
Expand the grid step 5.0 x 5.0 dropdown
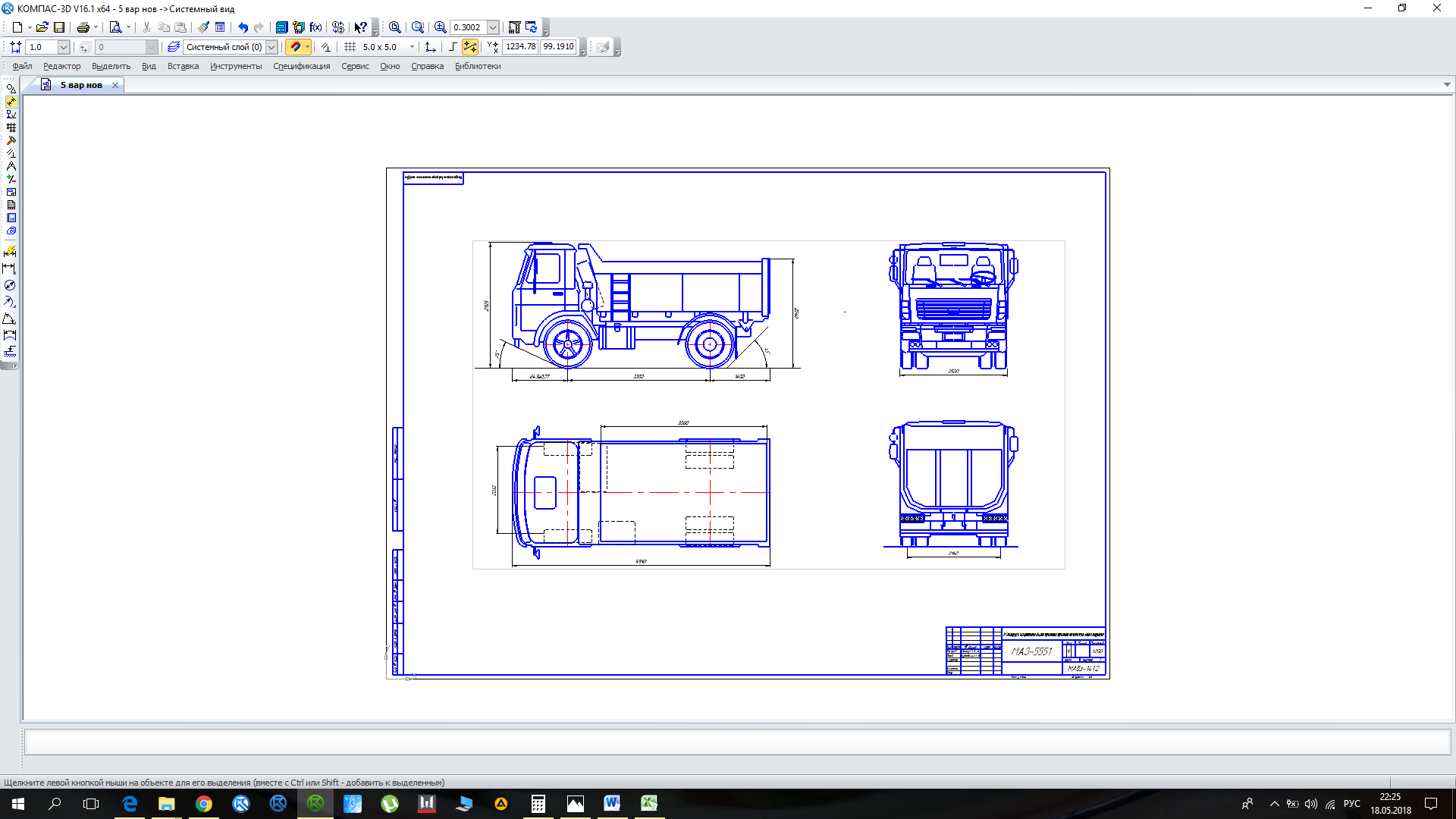413,47
